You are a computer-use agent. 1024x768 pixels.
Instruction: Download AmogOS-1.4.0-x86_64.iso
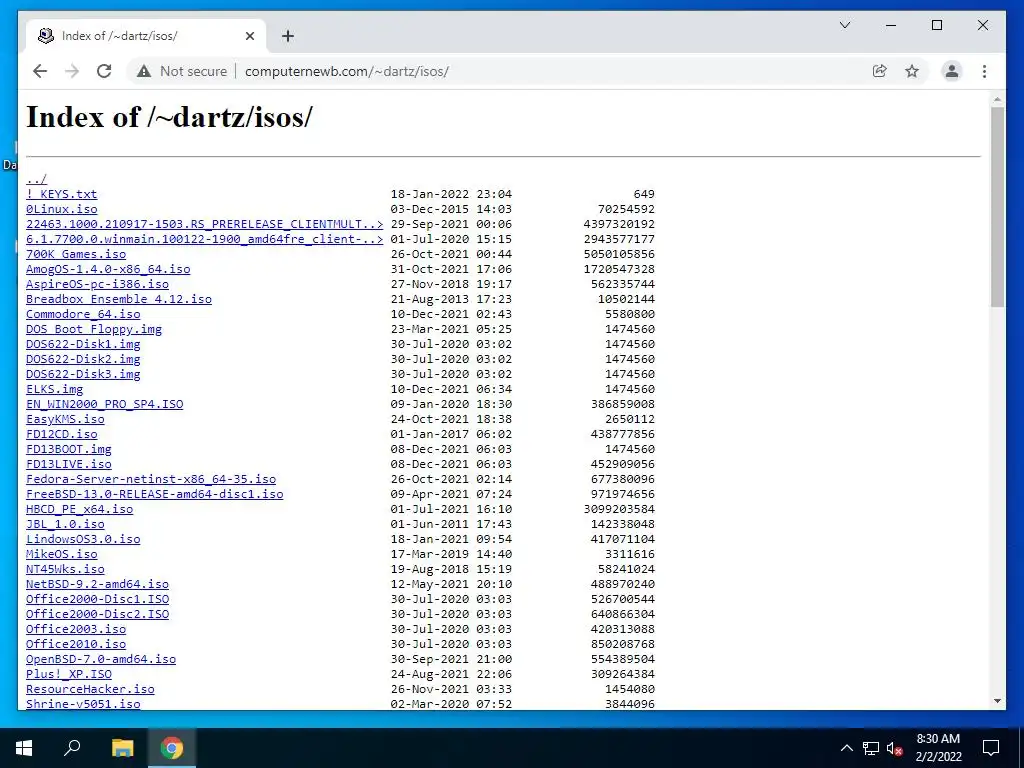(108, 269)
